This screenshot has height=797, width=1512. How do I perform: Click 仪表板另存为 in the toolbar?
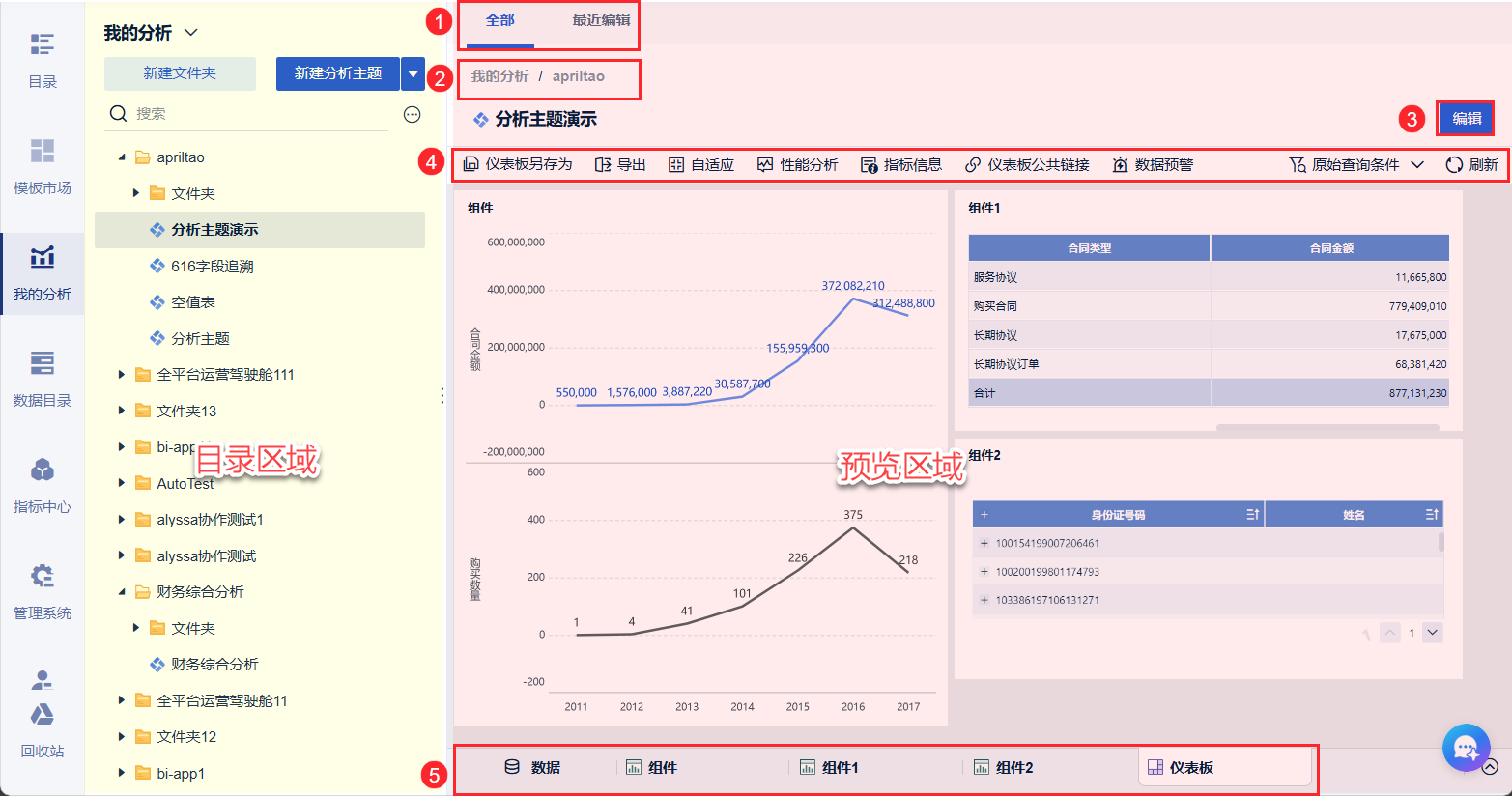(518, 164)
